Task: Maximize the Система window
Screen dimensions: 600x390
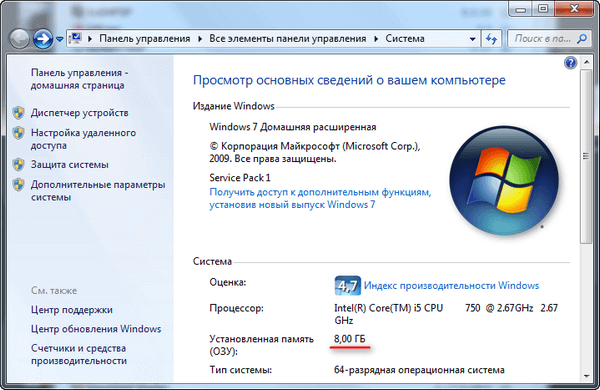Action: 543,9
